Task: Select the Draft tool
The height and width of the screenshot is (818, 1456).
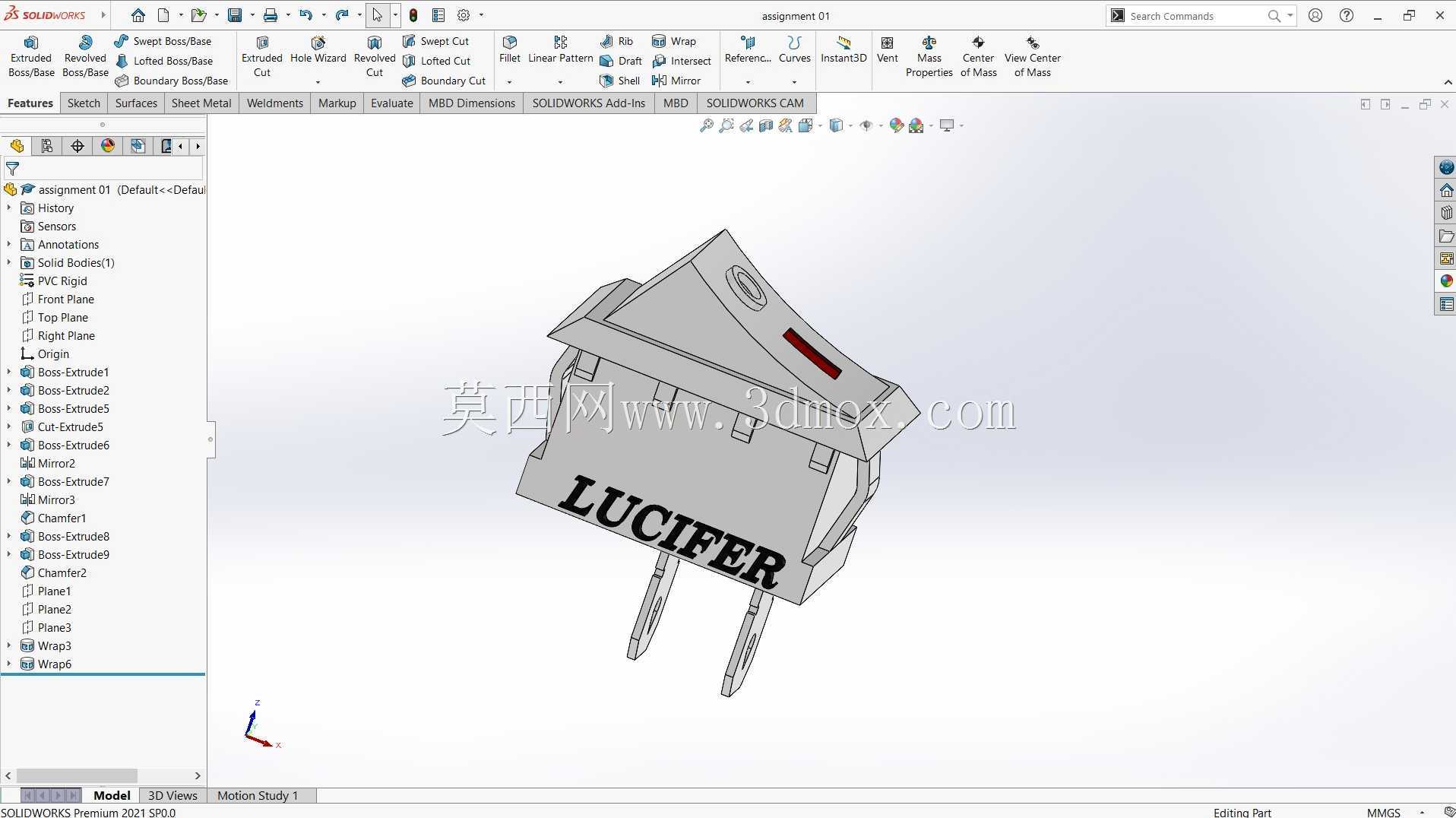Action: pos(621,61)
